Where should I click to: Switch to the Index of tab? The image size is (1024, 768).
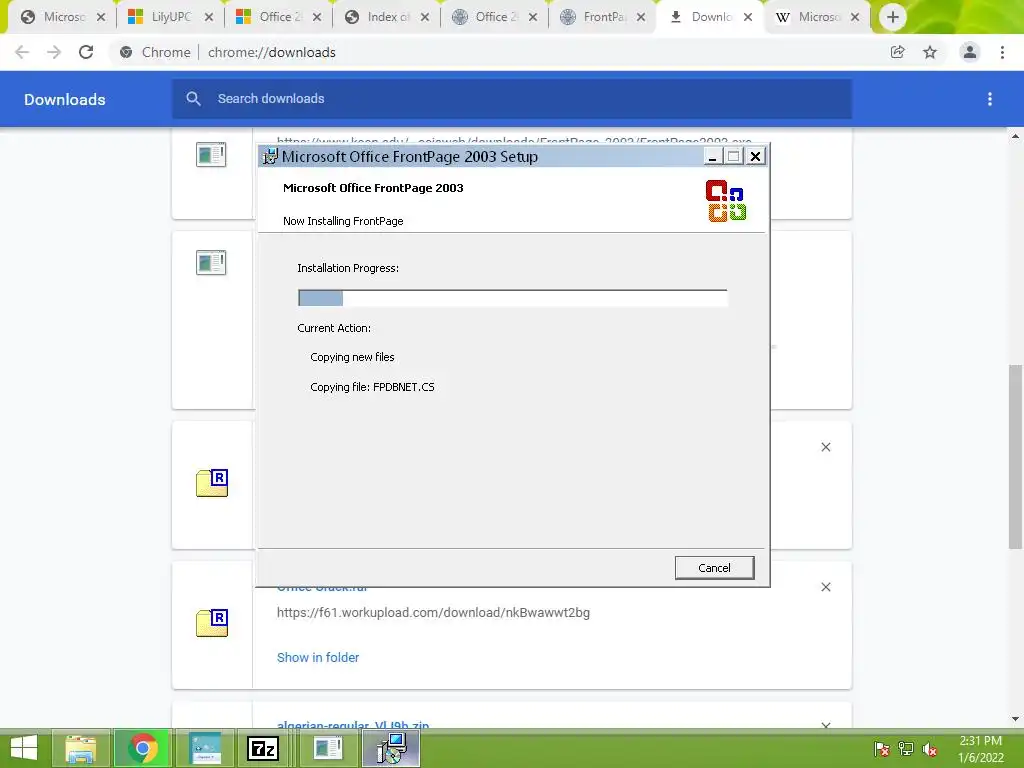388,17
